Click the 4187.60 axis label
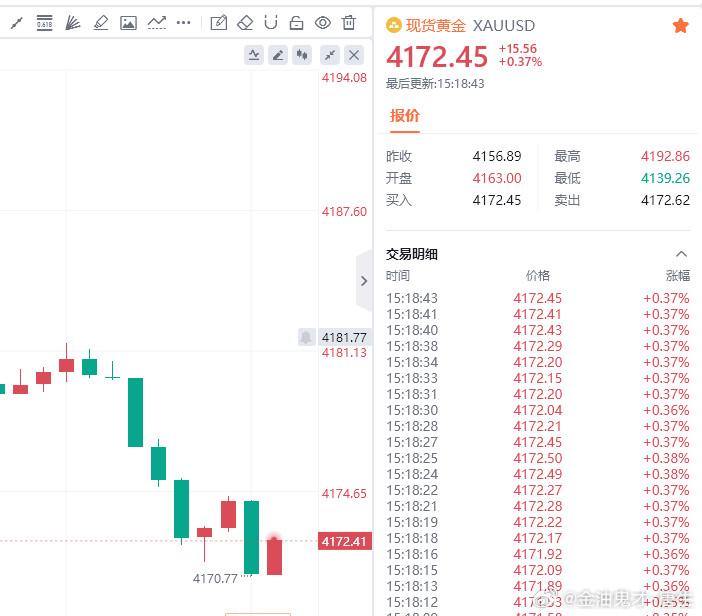Viewport: 702px width, 616px height. [x=344, y=211]
